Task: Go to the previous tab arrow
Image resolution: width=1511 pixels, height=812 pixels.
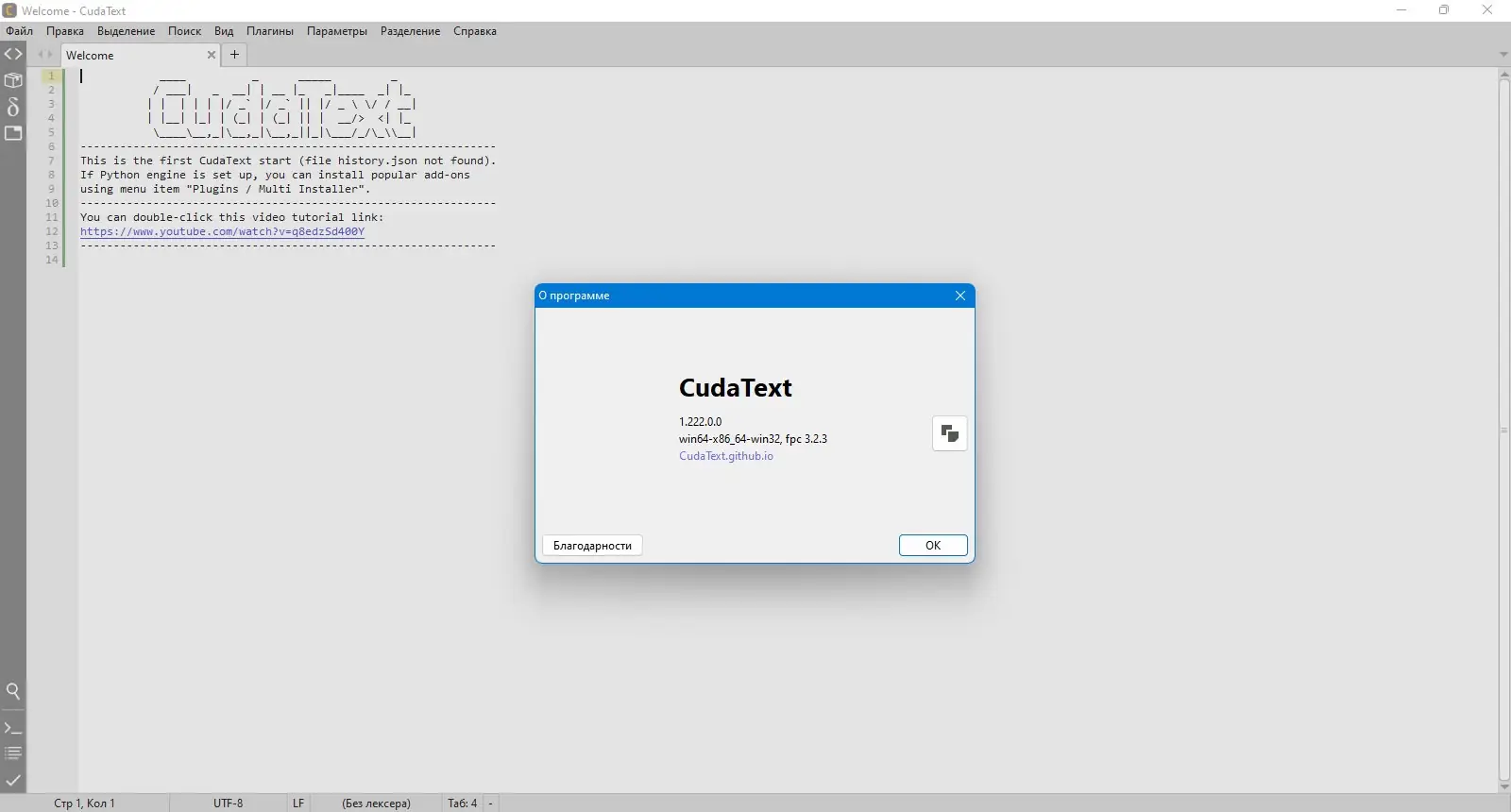Action: (x=41, y=55)
